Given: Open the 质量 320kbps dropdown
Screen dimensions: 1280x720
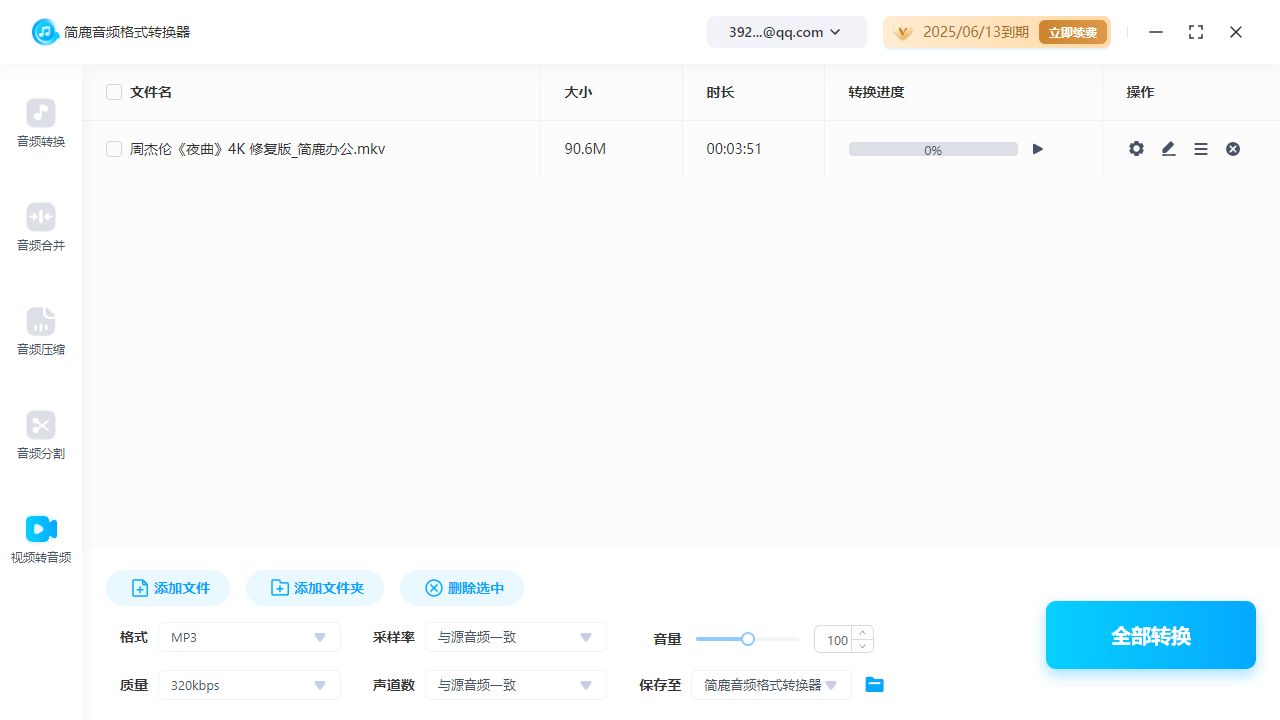Looking at the screenshot, I should pos(249,685).
